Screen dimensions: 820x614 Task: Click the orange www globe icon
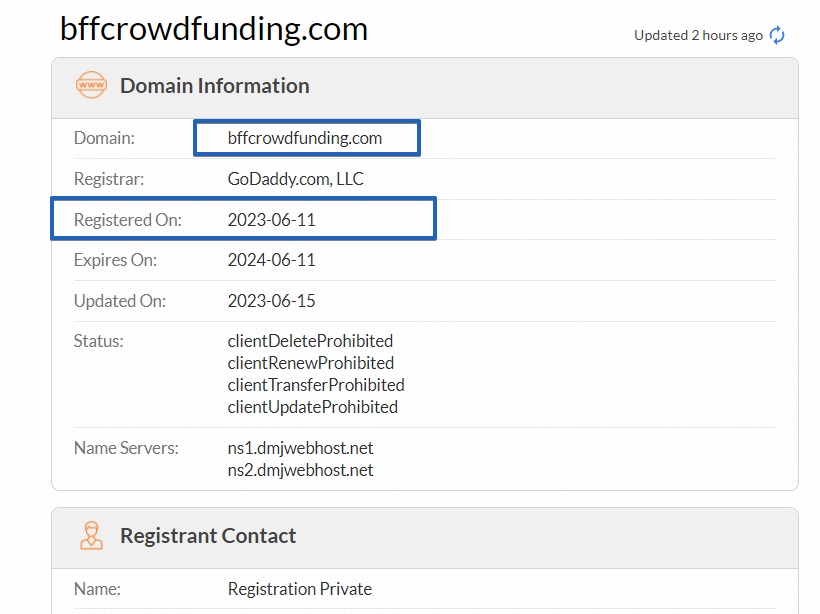click(x=92, y=85)
